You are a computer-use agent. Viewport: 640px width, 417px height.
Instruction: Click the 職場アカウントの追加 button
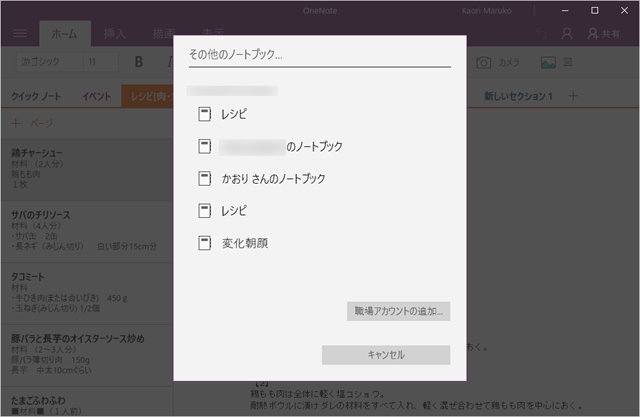[398, 311]
